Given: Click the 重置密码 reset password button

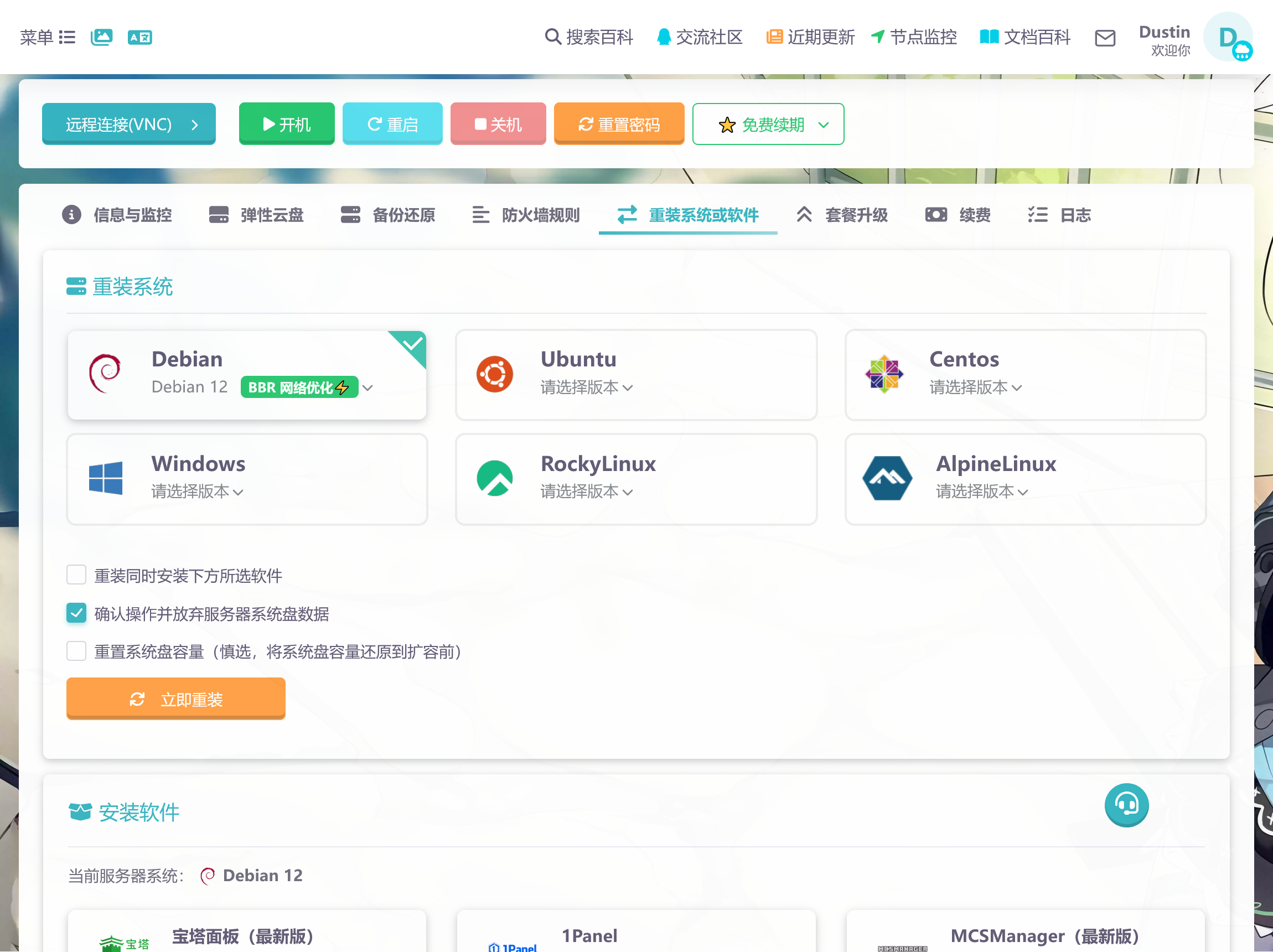Looking at the screenshot, I should point(619,125).
